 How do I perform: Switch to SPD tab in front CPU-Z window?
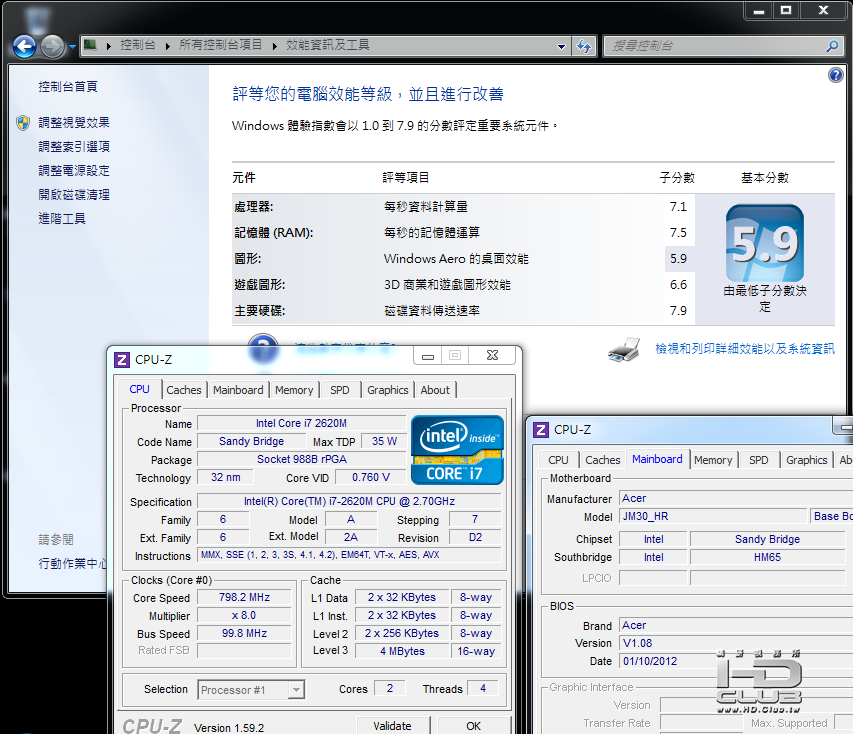click(340, 390)
